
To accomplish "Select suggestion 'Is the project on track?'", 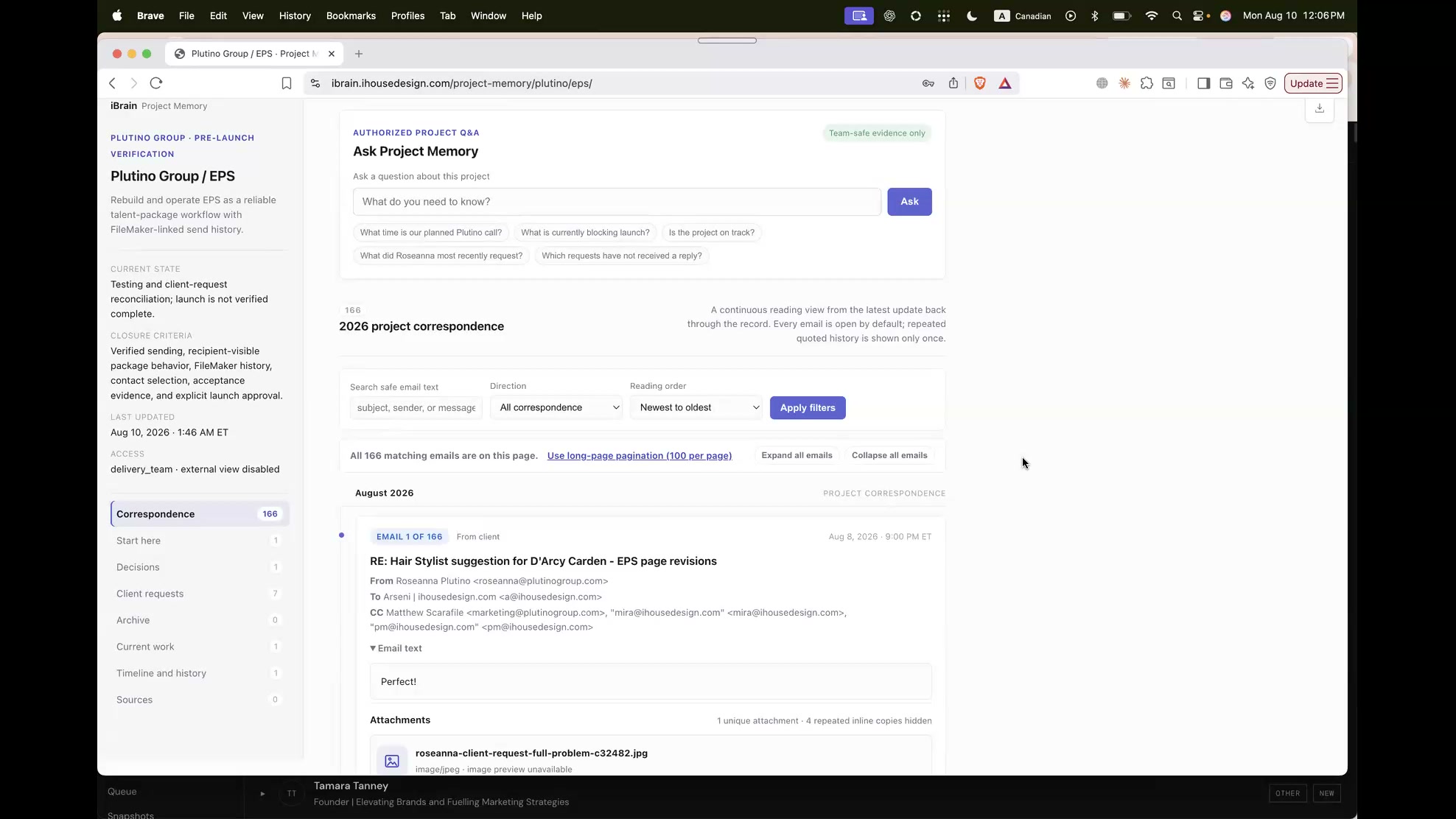I will 712,233.
